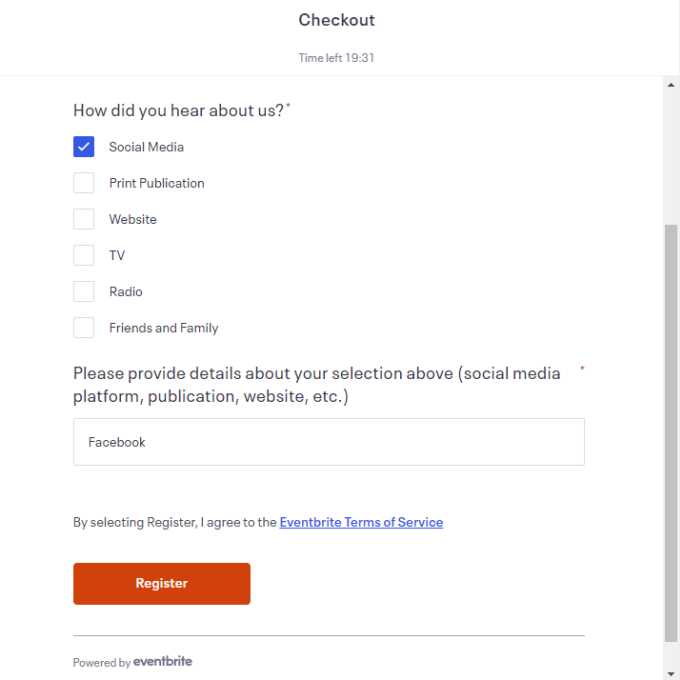Tick the Friends and Family checkbox
Viewport: 680px width, 680px height.
84,327
